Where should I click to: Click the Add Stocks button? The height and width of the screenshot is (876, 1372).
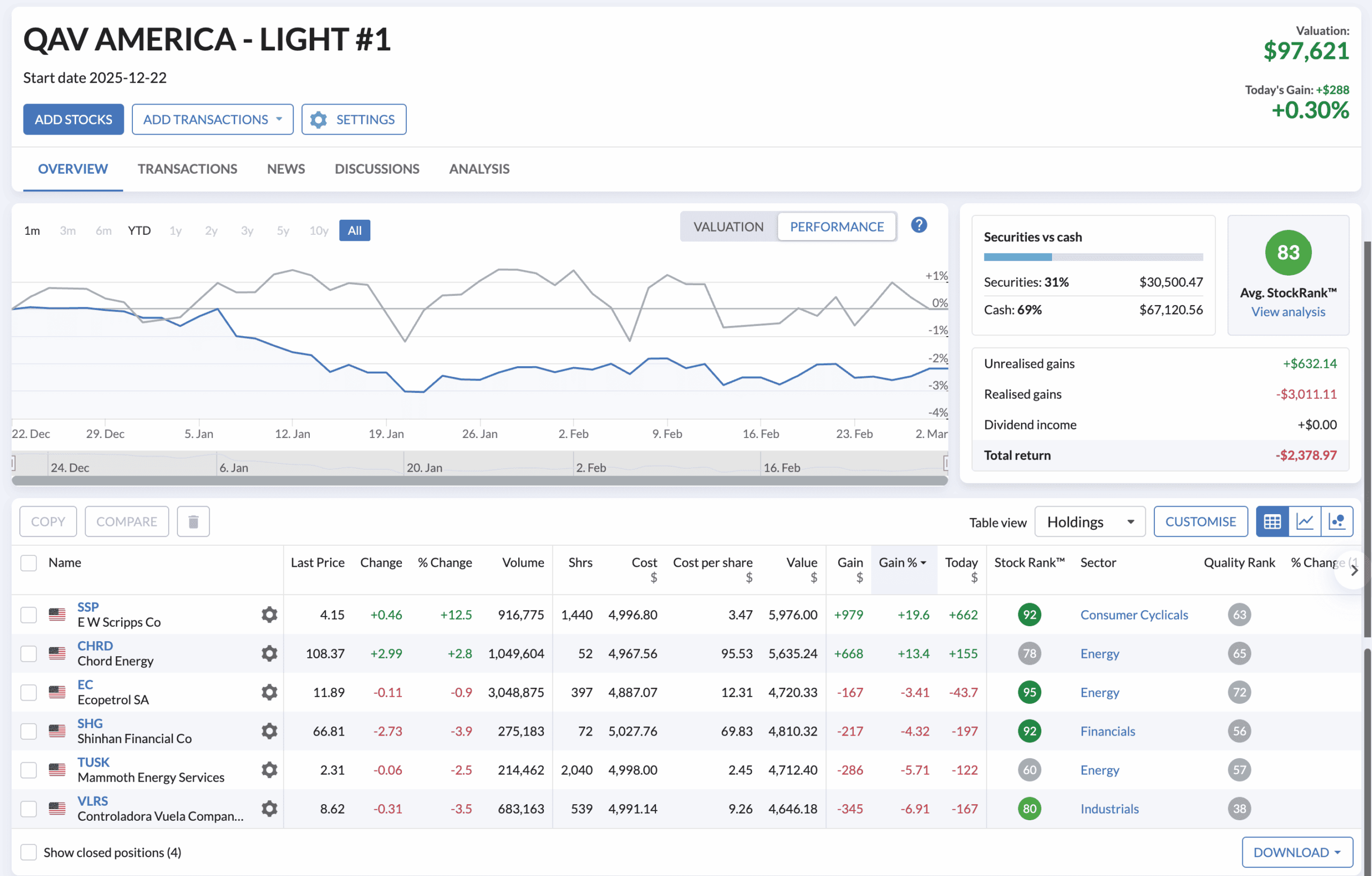click(x=73, y=119)
